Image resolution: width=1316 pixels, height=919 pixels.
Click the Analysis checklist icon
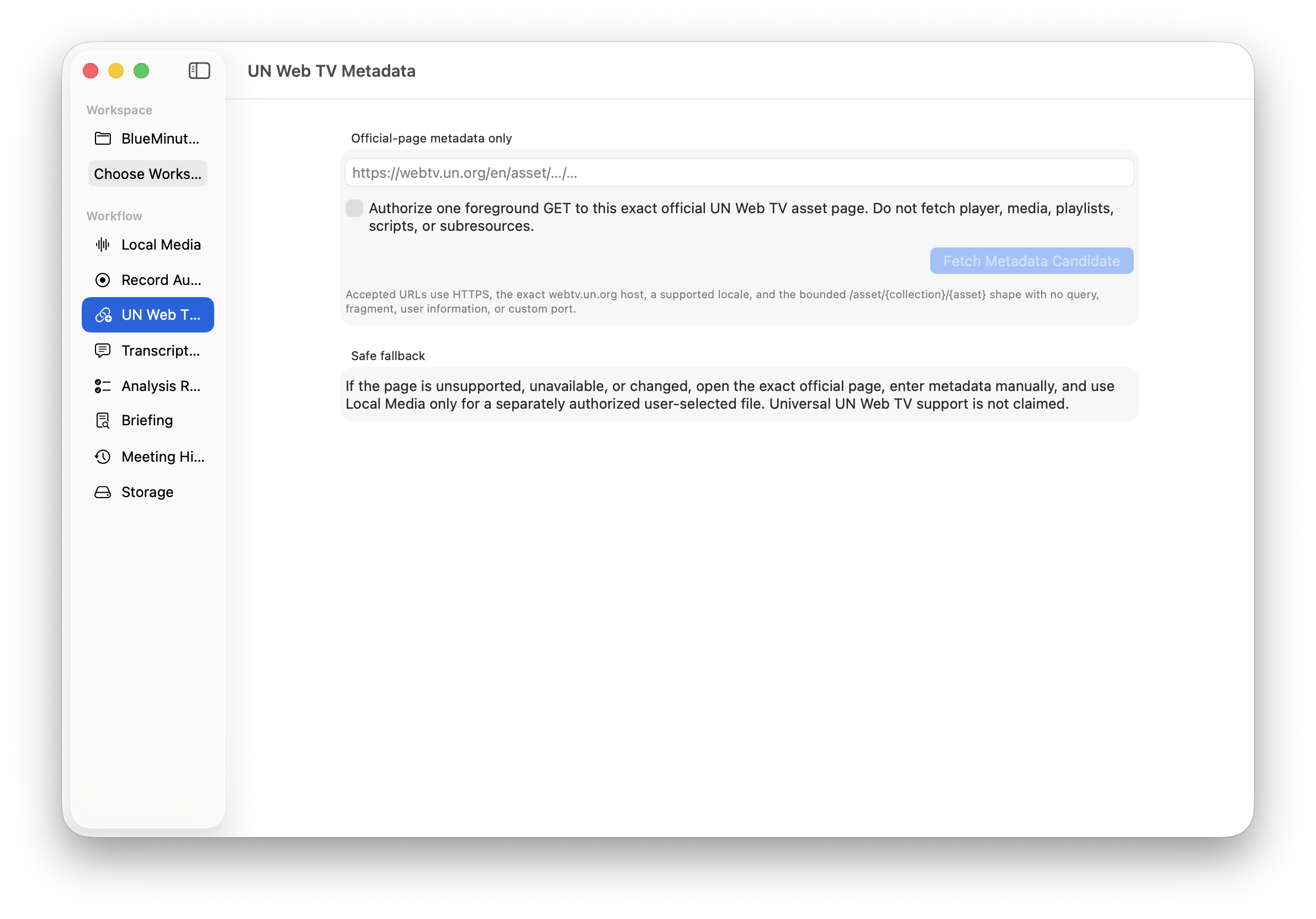point(103,386)
